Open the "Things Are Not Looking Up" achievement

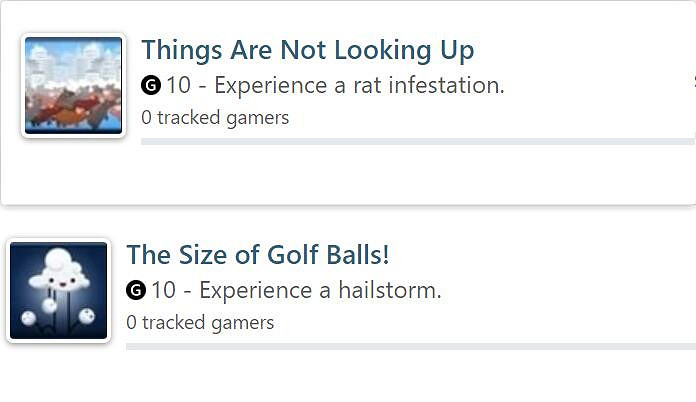point(307,50)
